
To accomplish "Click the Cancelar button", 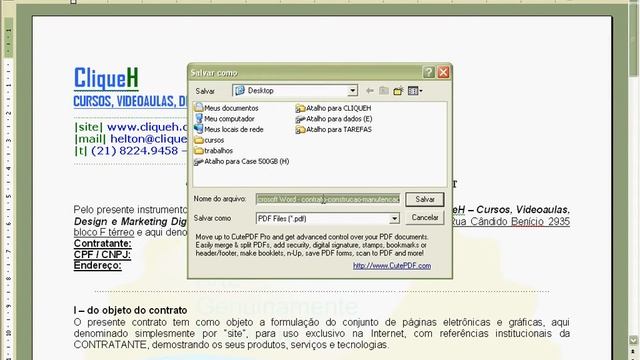I will click(424, 218).
